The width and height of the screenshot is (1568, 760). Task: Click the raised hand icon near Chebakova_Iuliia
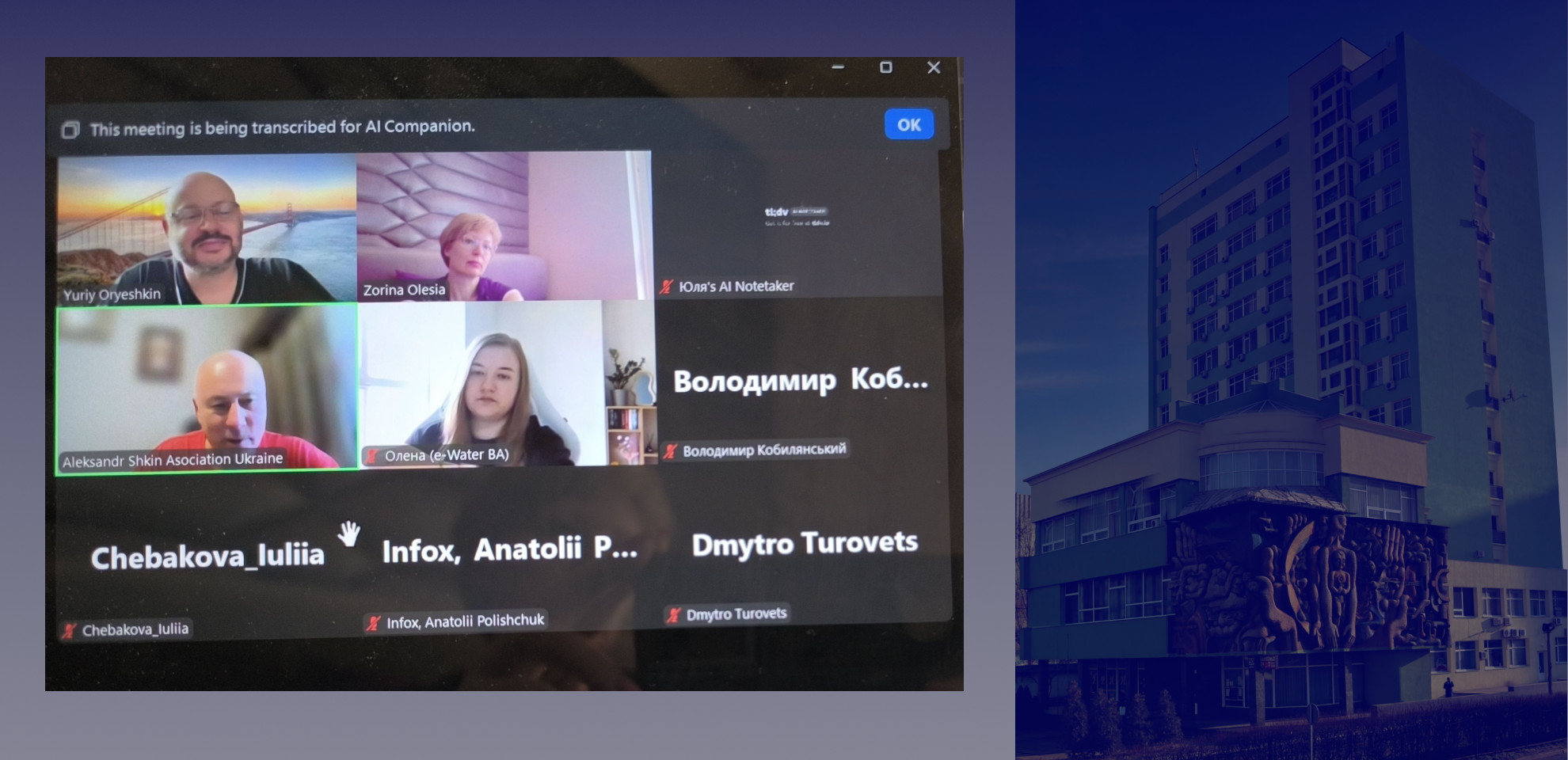348,534
